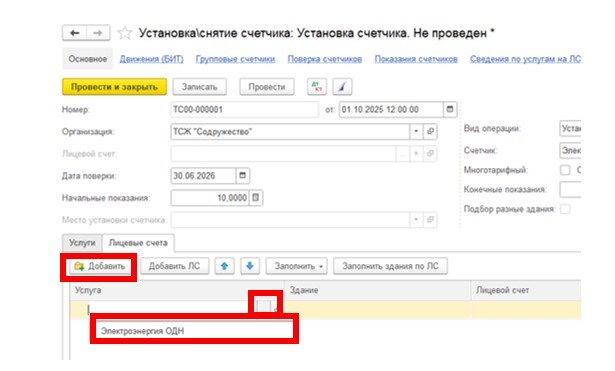The height and width of the screenshot is (371, 615).
Task: Save document with Записать button
Action: click(x=199, y=87)
